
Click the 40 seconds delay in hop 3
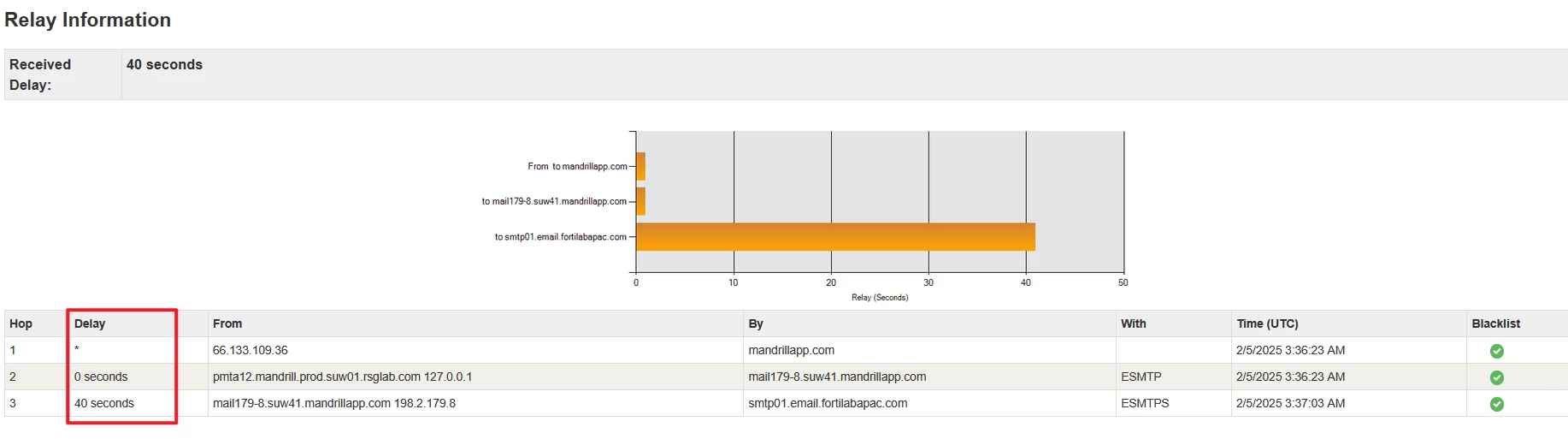[104, 403]
